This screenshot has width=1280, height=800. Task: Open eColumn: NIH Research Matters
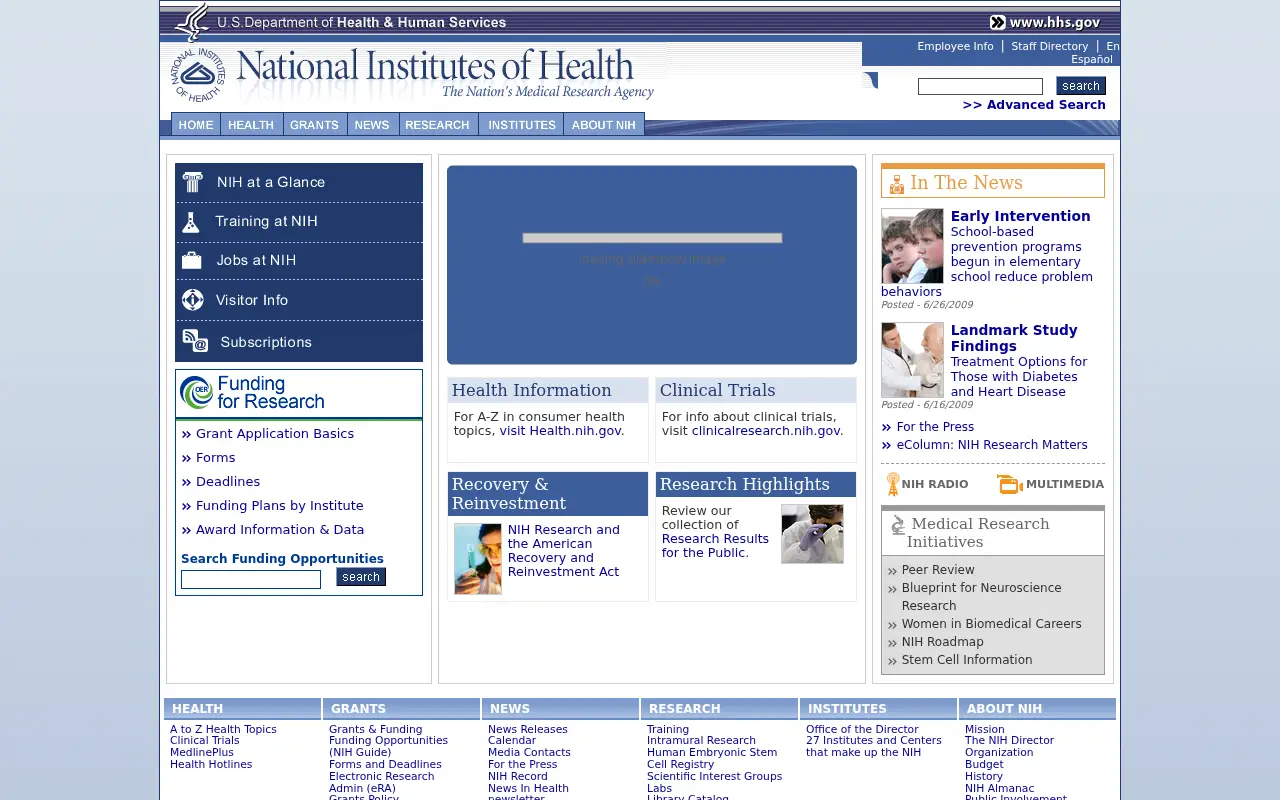(x=992, y=445)
